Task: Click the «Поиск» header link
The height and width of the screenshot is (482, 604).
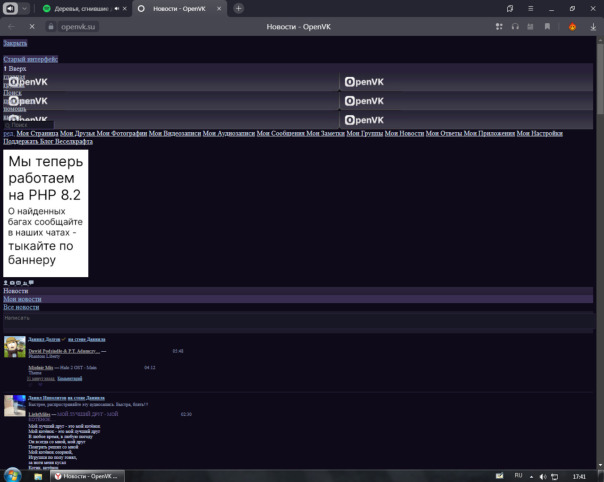Action: click(12, 93)
